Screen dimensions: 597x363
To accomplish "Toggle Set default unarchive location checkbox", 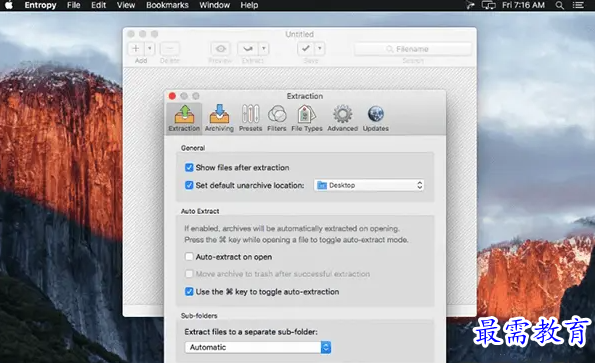I will (x=189, y=185).
